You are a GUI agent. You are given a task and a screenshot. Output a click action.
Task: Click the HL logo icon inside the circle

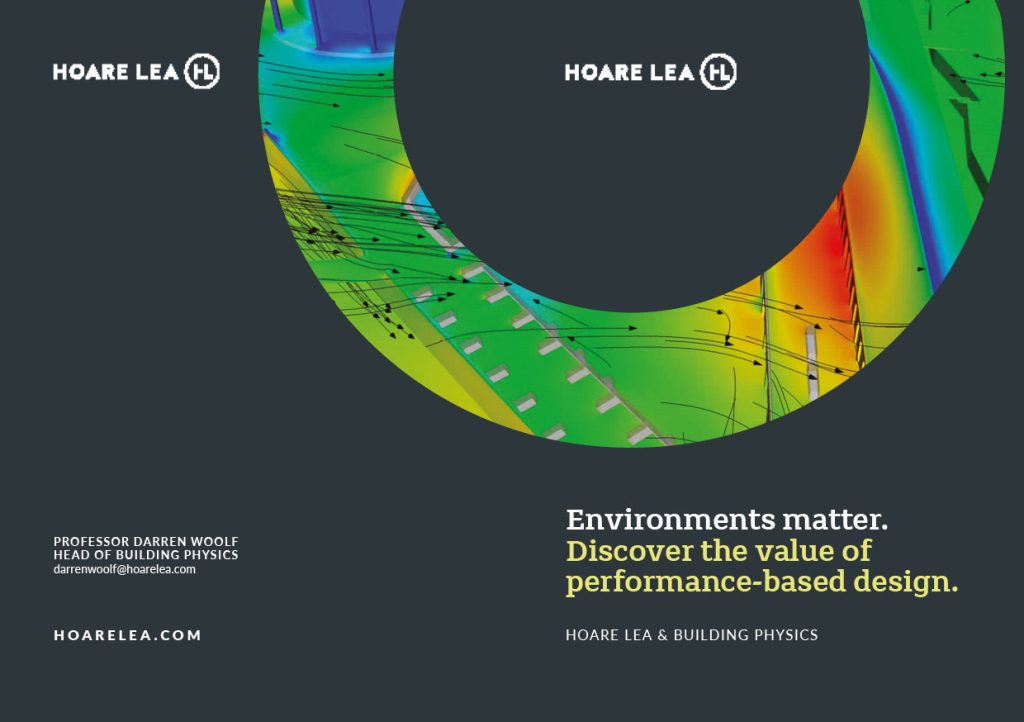718,71
